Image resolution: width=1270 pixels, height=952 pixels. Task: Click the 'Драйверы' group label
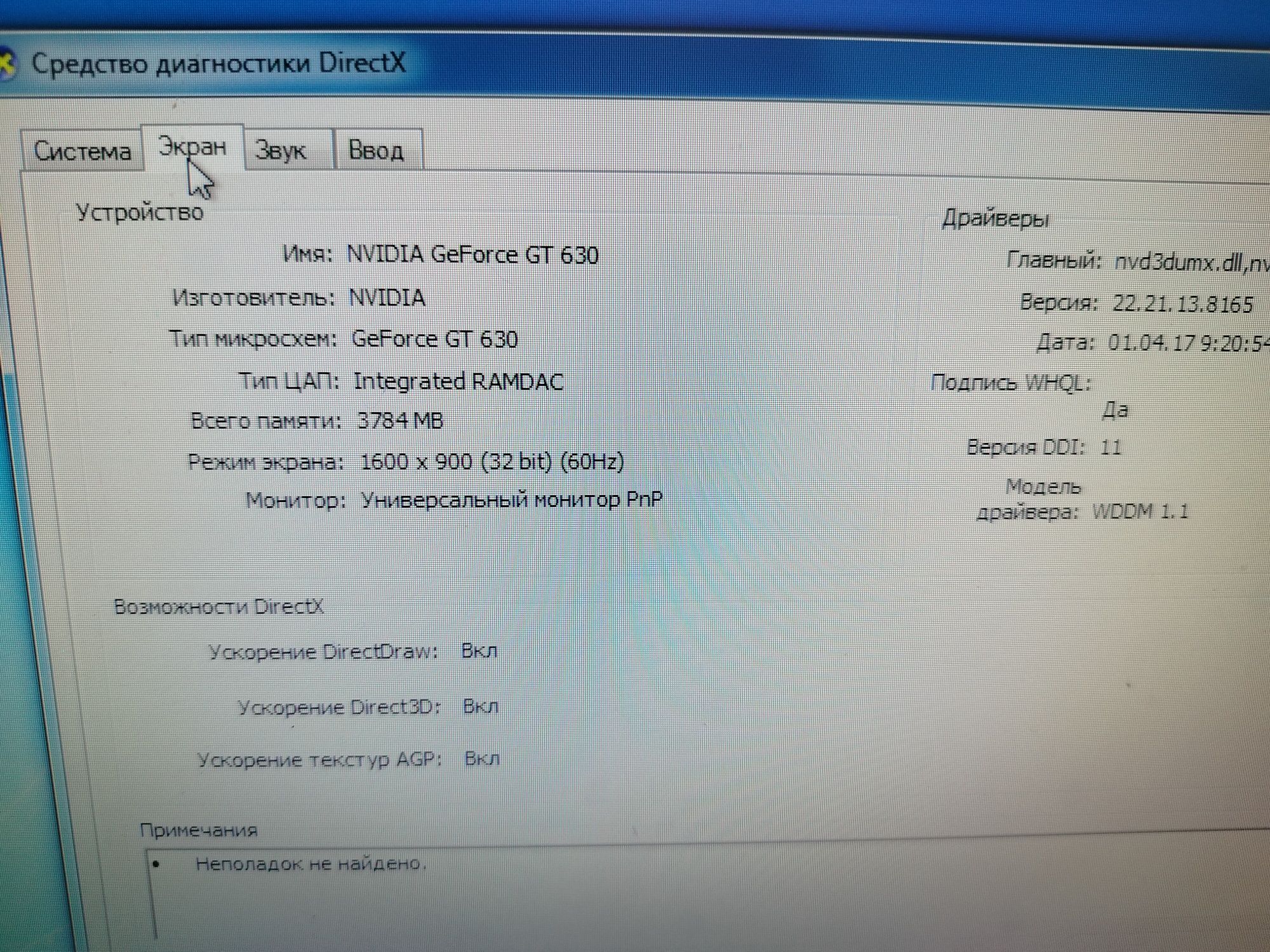point(995,219)
